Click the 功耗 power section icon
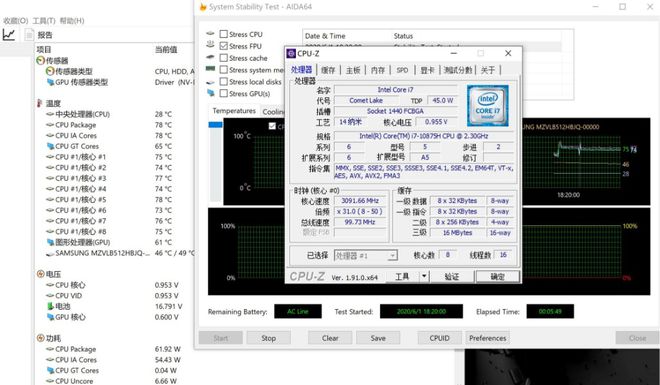This screenshot has width=660, height=385. click(40, 338)
